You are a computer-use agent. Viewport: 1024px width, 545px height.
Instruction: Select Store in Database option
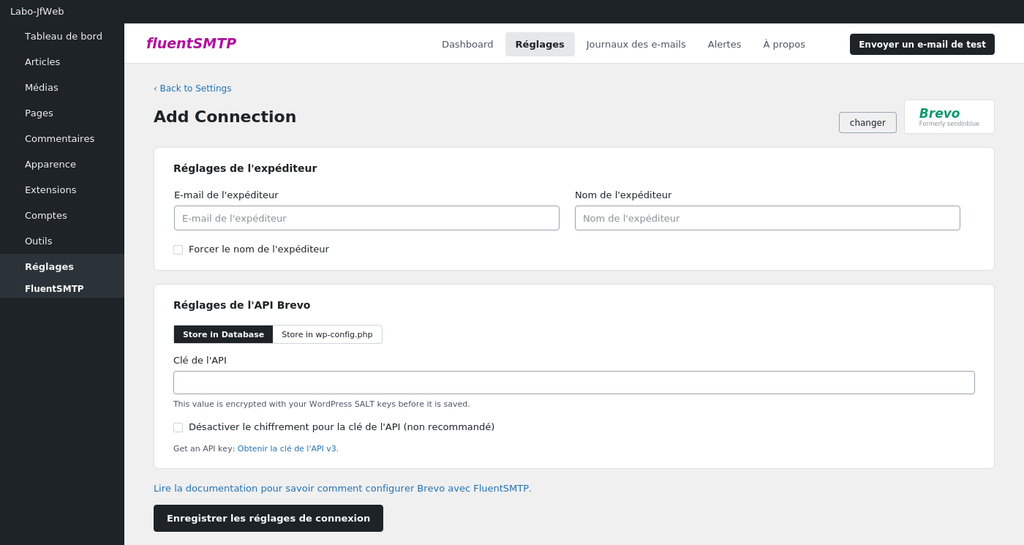223,334
